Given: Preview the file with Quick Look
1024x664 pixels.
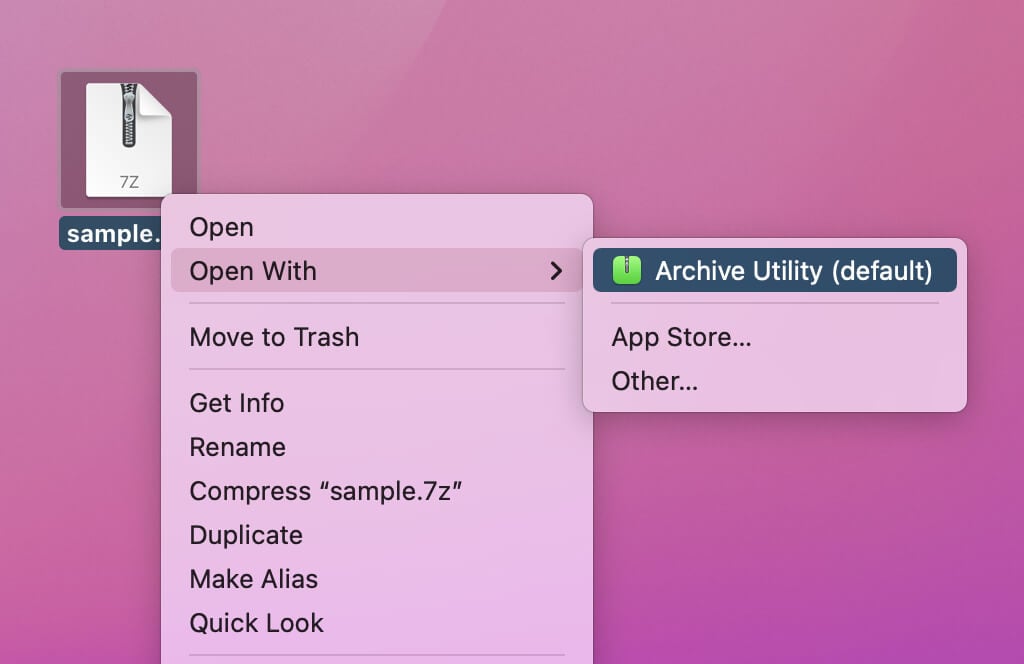Looking at the screenshot, I should 256,623.
